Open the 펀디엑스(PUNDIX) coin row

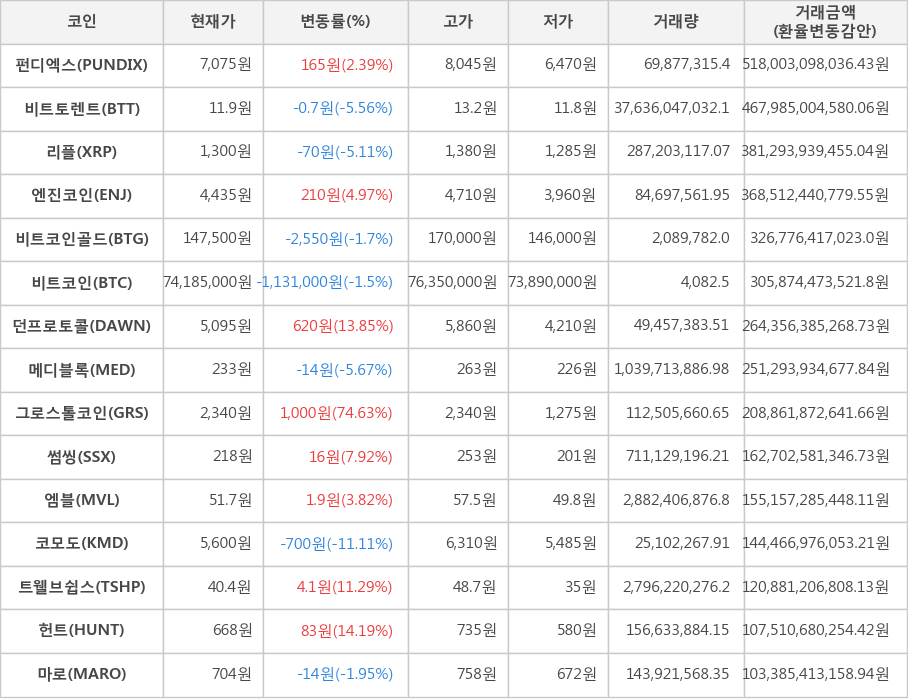point(82,65)
